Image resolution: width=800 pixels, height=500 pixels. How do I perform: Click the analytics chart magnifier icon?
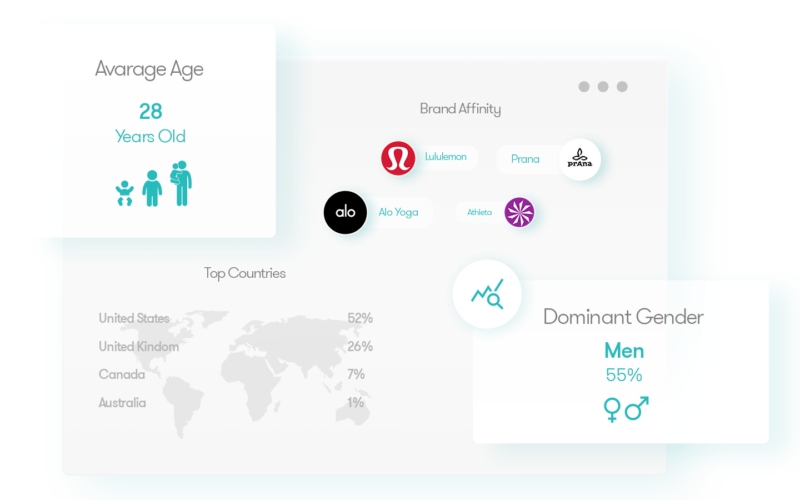click(x=487, y=294)
